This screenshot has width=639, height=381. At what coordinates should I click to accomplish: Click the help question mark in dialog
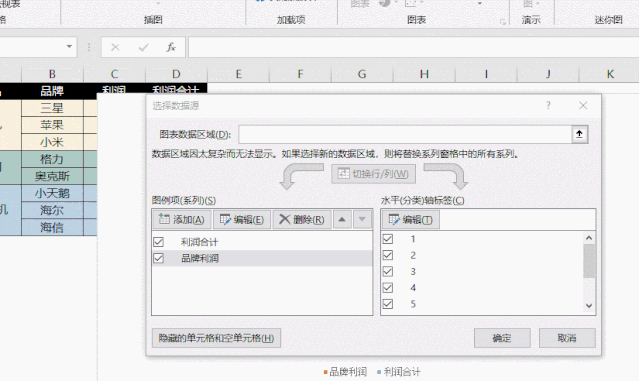pos(548,106)
